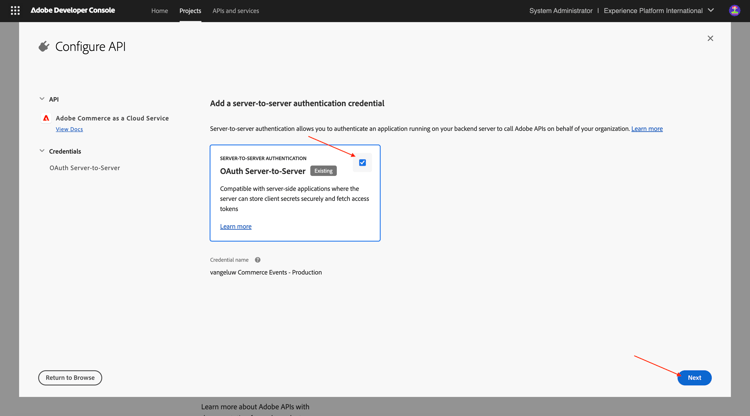Uncheck the OAuth Server-to-Server checkbox
Image resolution: width=750 pixels, height=416 pixels.
click(363, 163)
